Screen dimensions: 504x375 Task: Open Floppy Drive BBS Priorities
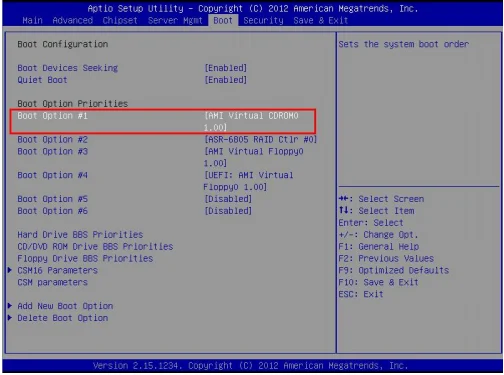point(85,258)
